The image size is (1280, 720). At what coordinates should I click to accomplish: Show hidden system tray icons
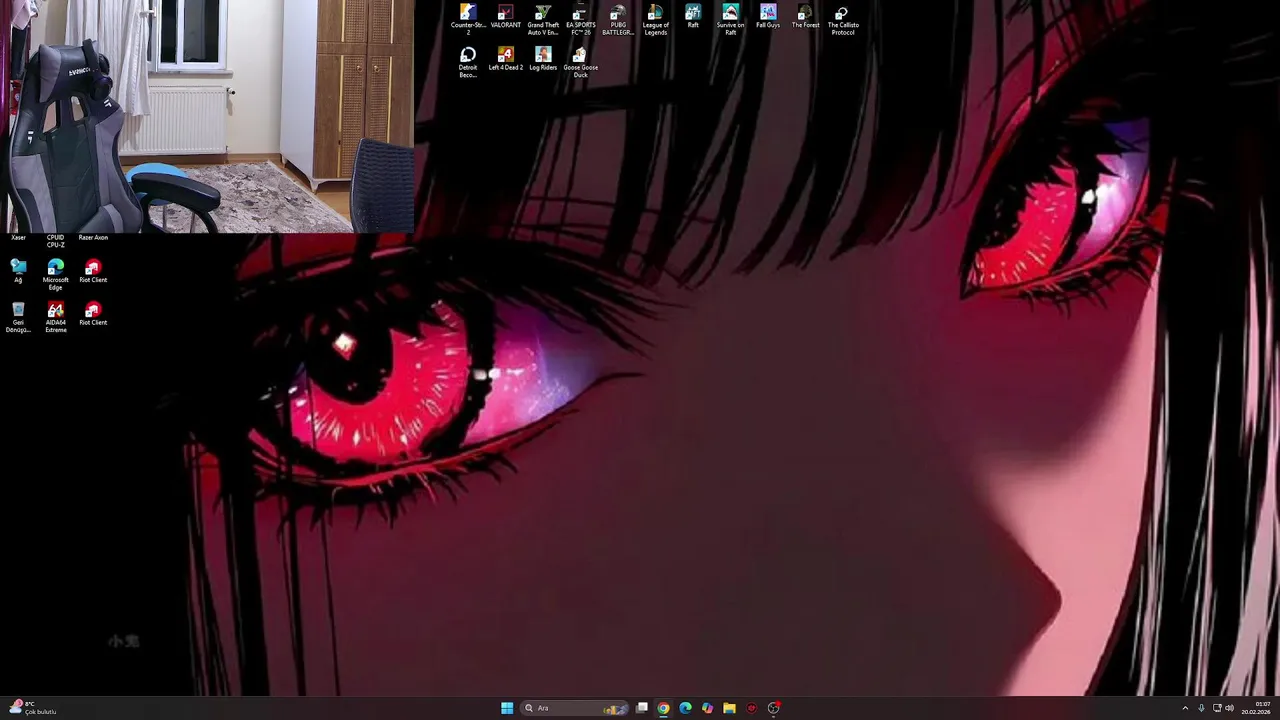point(1185,708)
